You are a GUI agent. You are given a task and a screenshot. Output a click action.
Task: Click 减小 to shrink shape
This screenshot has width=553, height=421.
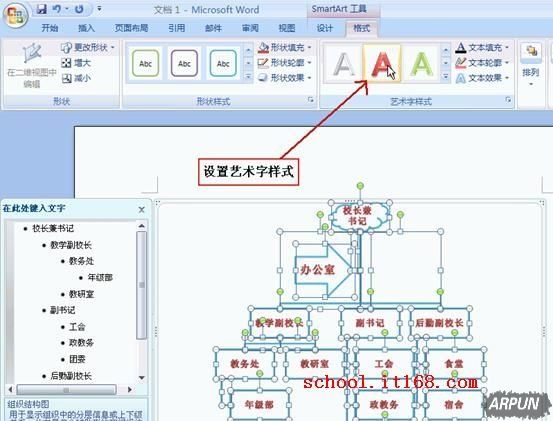[x=76, y=78]
